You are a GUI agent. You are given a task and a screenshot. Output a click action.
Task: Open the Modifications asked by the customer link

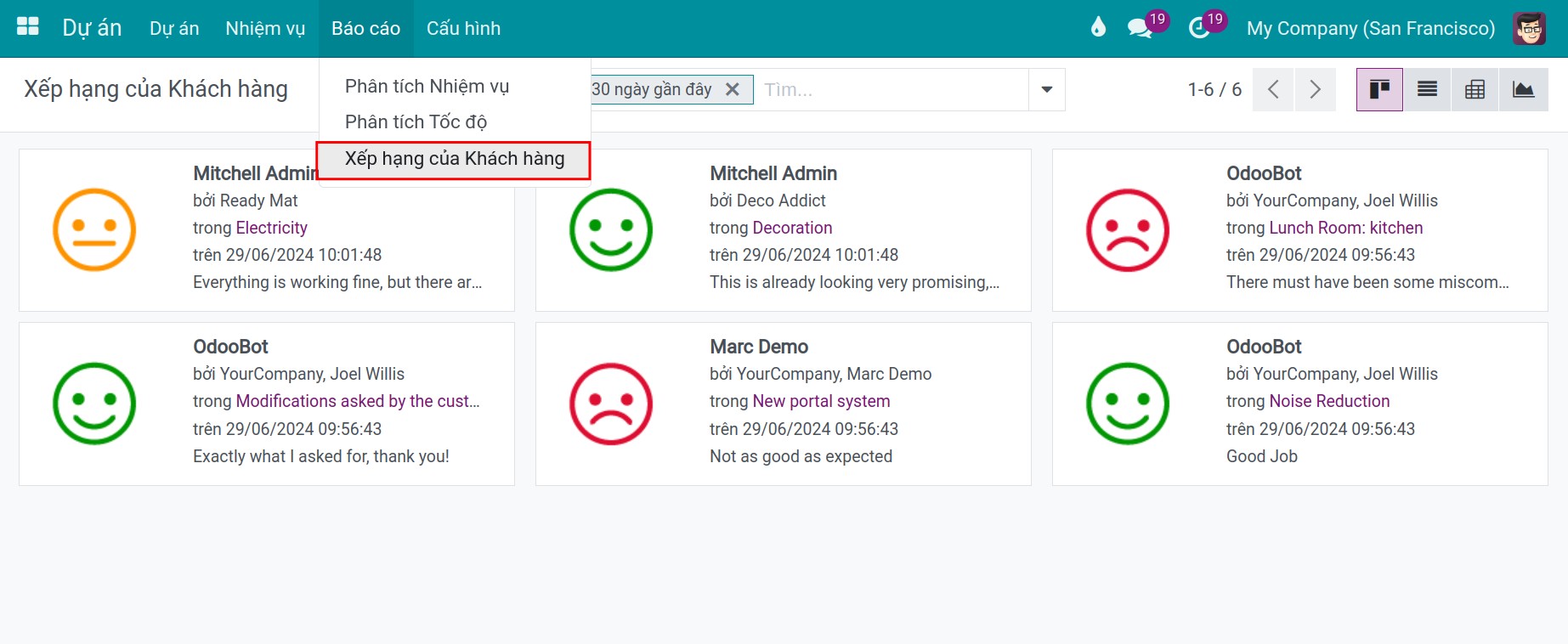pos(358,401)
